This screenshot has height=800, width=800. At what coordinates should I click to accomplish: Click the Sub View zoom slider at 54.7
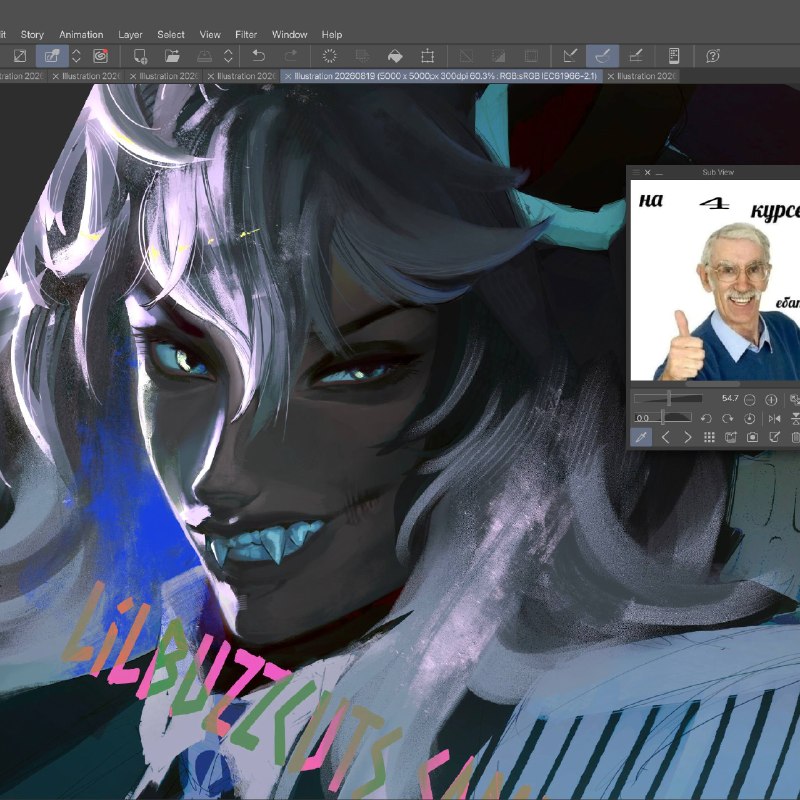pos(668,399)
